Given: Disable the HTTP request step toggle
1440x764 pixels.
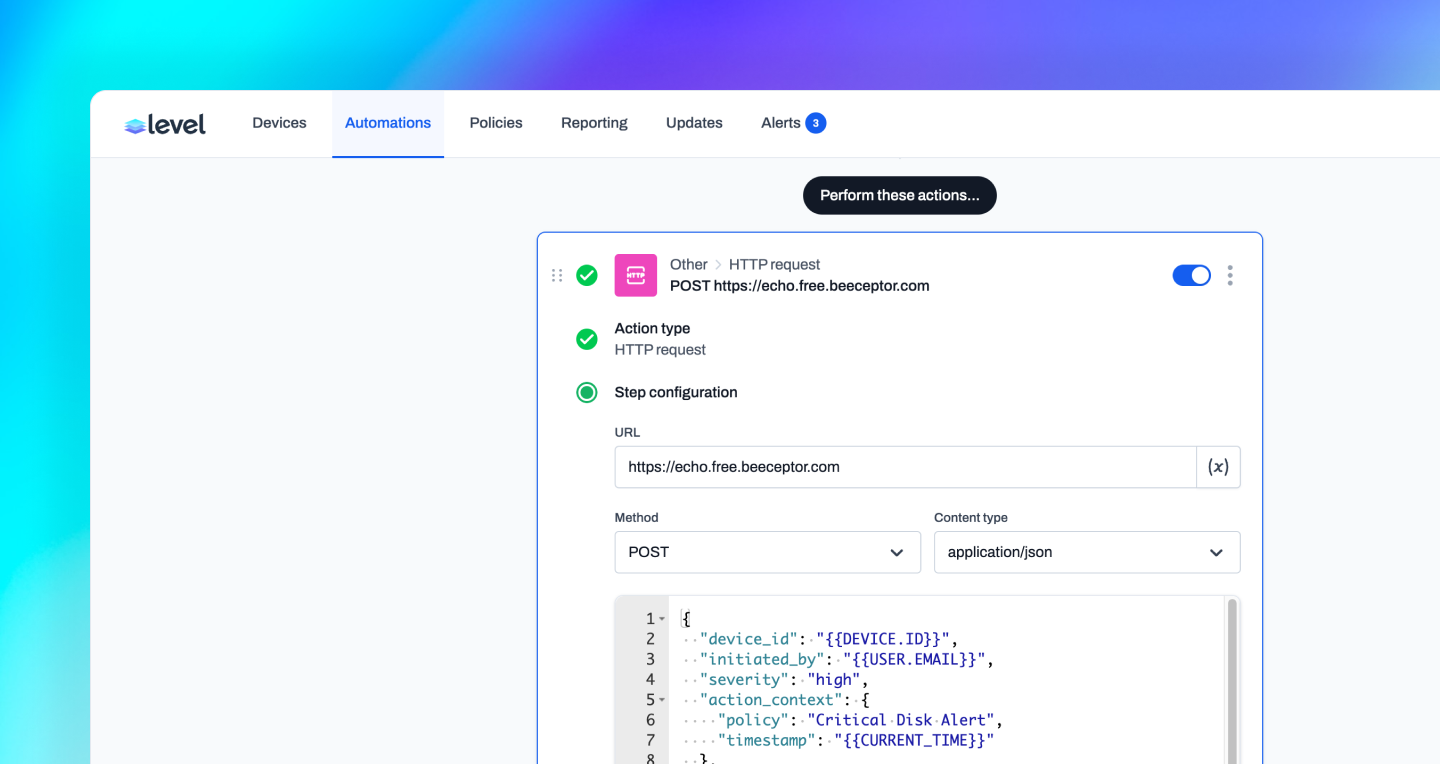Looking at the screenshot, I should click(x=1191, y=275).
